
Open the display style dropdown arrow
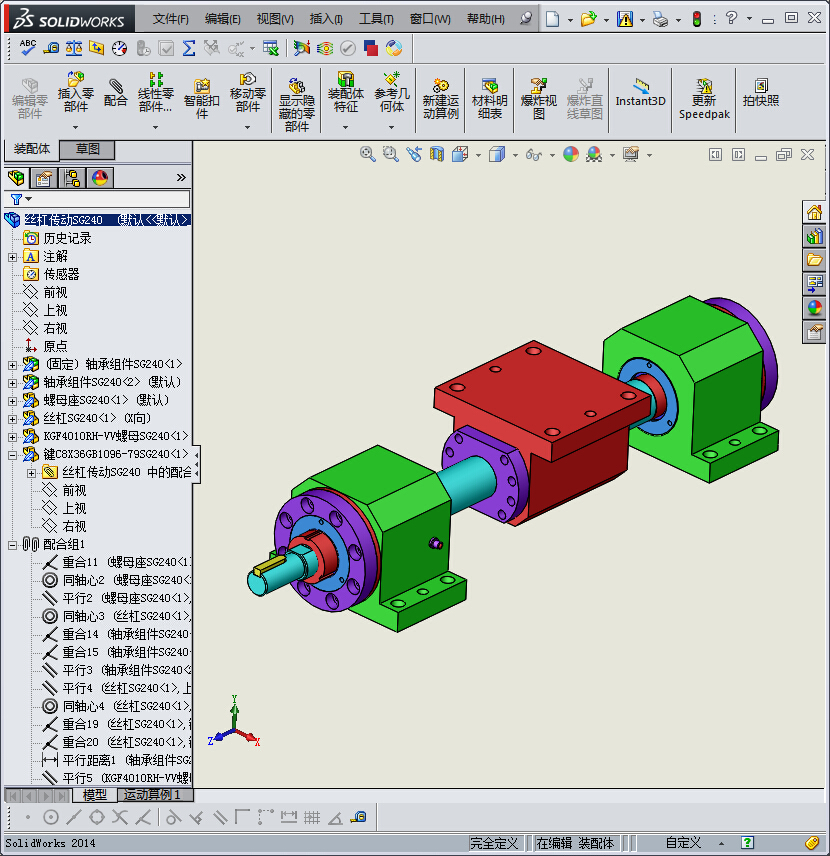515,156
